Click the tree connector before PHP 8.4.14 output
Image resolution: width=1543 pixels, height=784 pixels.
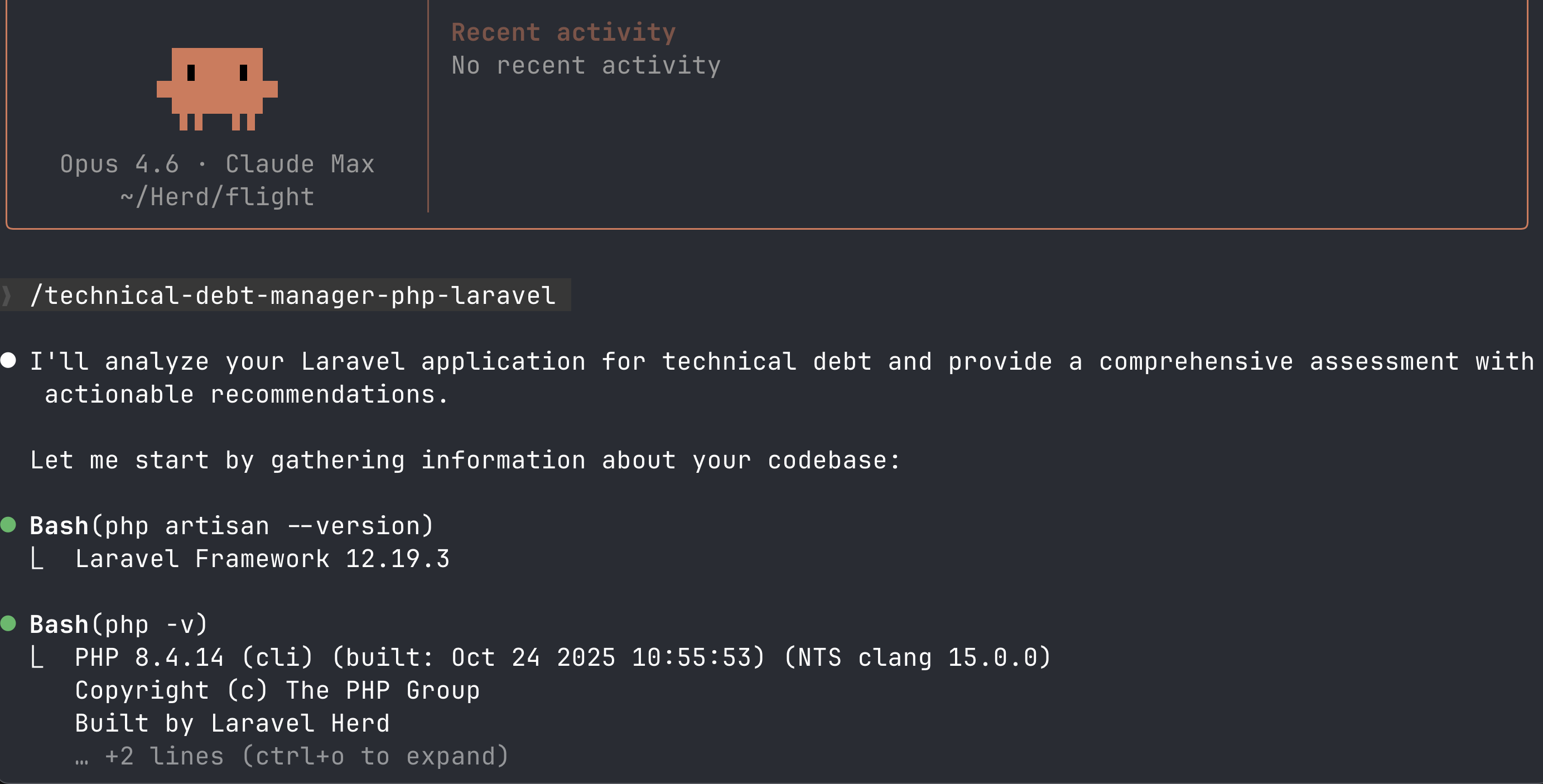(37, 657)
